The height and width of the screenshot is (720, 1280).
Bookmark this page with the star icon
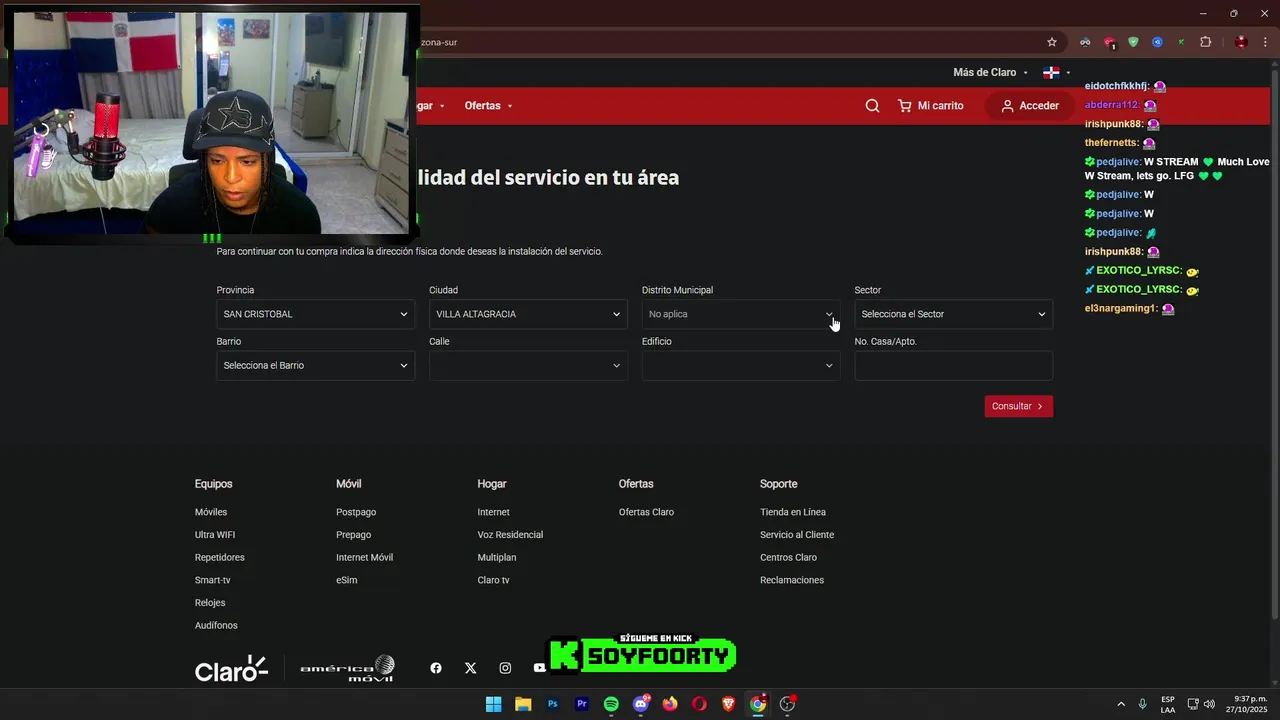[1052, 42]
